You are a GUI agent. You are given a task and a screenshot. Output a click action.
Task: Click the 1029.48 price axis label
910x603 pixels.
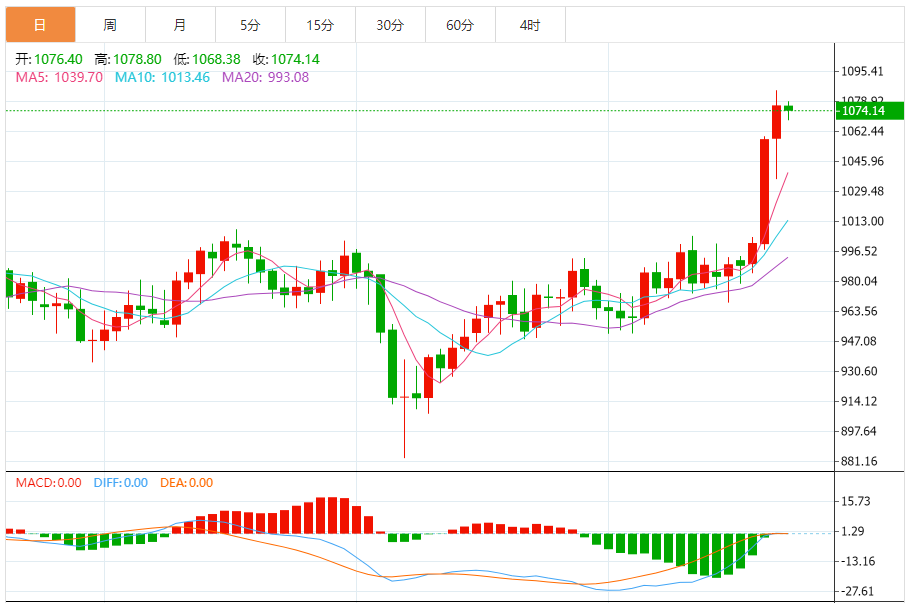click(862, 192)
